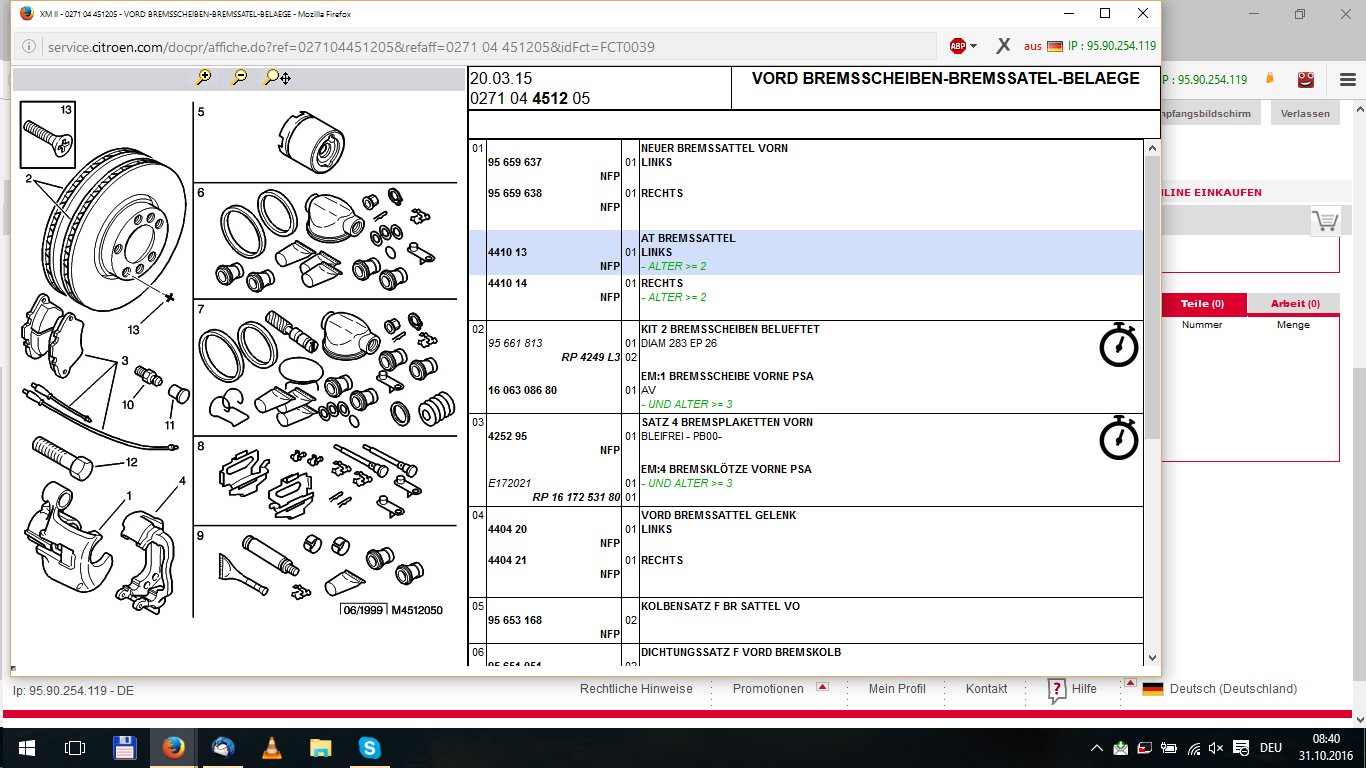Select part number 95 661 813
Viewport: 1366px width, 768px height.
(515, 344)
